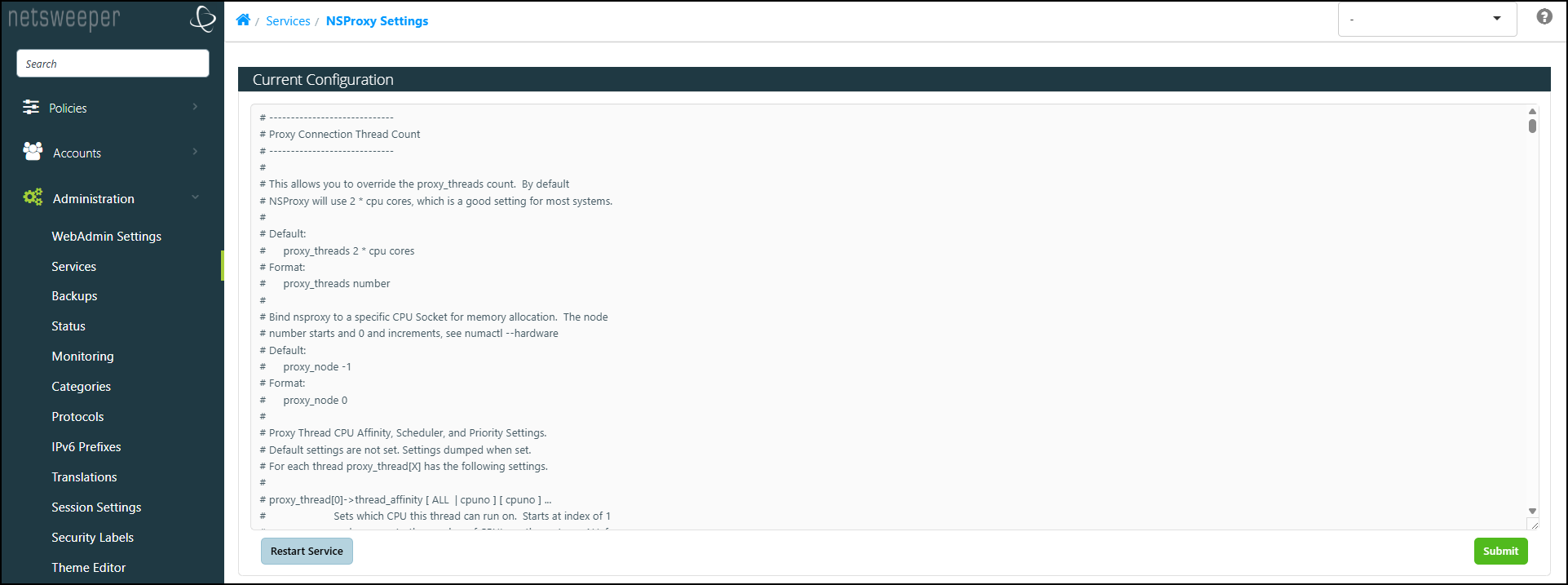Image resolution: width=1568 pixels, height=585 pixels.
Task: Click the Restart Service button
Action: point(307,551)
